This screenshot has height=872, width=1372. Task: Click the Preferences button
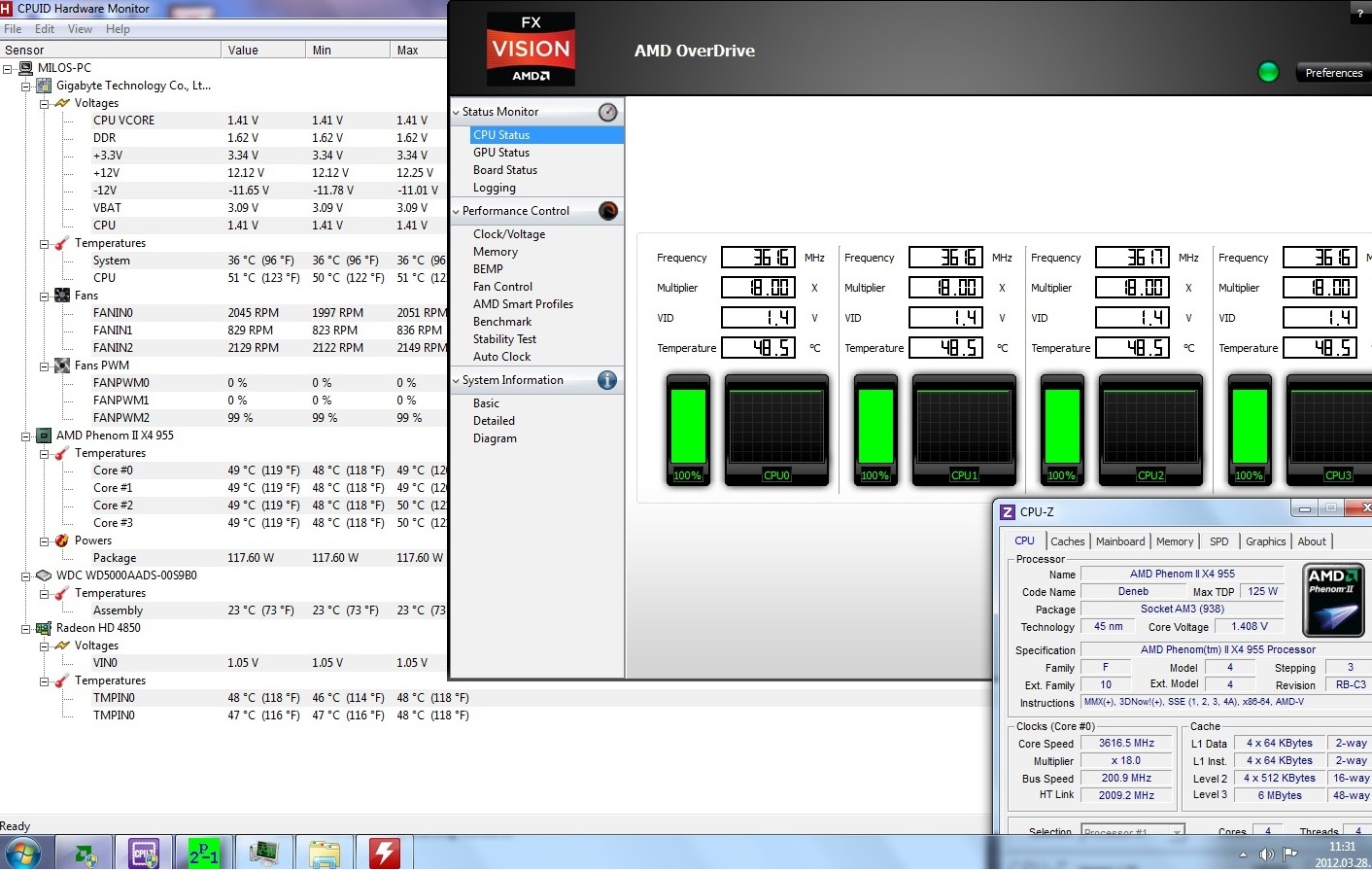click(1333, 73)
